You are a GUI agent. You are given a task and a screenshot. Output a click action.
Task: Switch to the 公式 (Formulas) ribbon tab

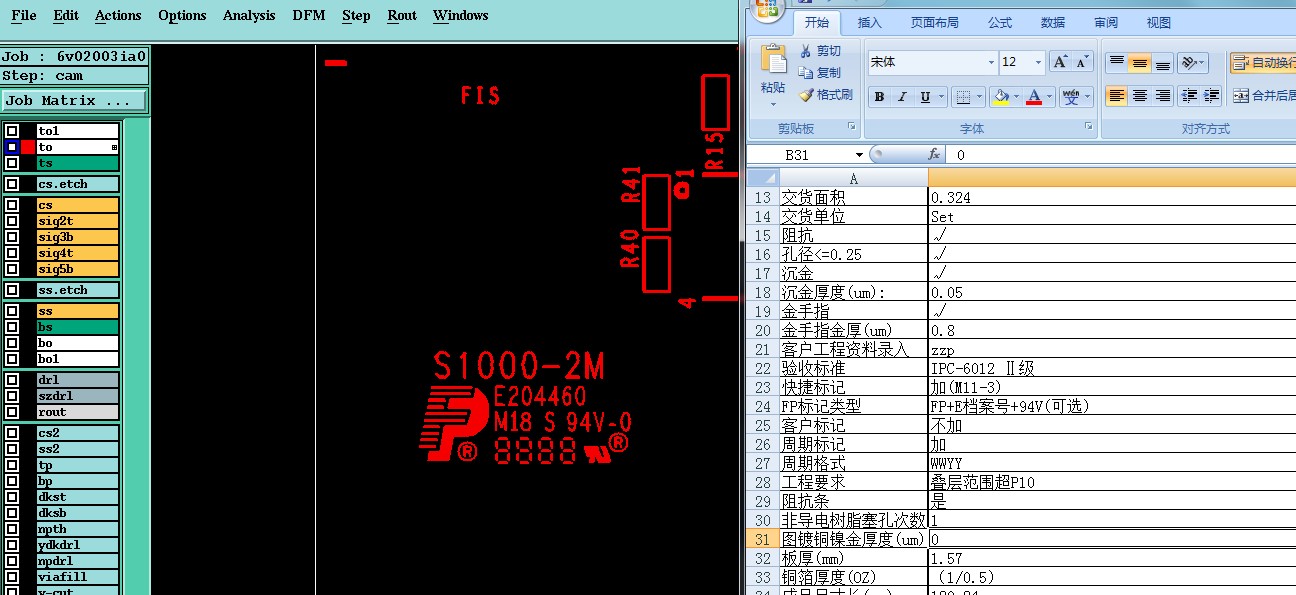pos(1000,22)
